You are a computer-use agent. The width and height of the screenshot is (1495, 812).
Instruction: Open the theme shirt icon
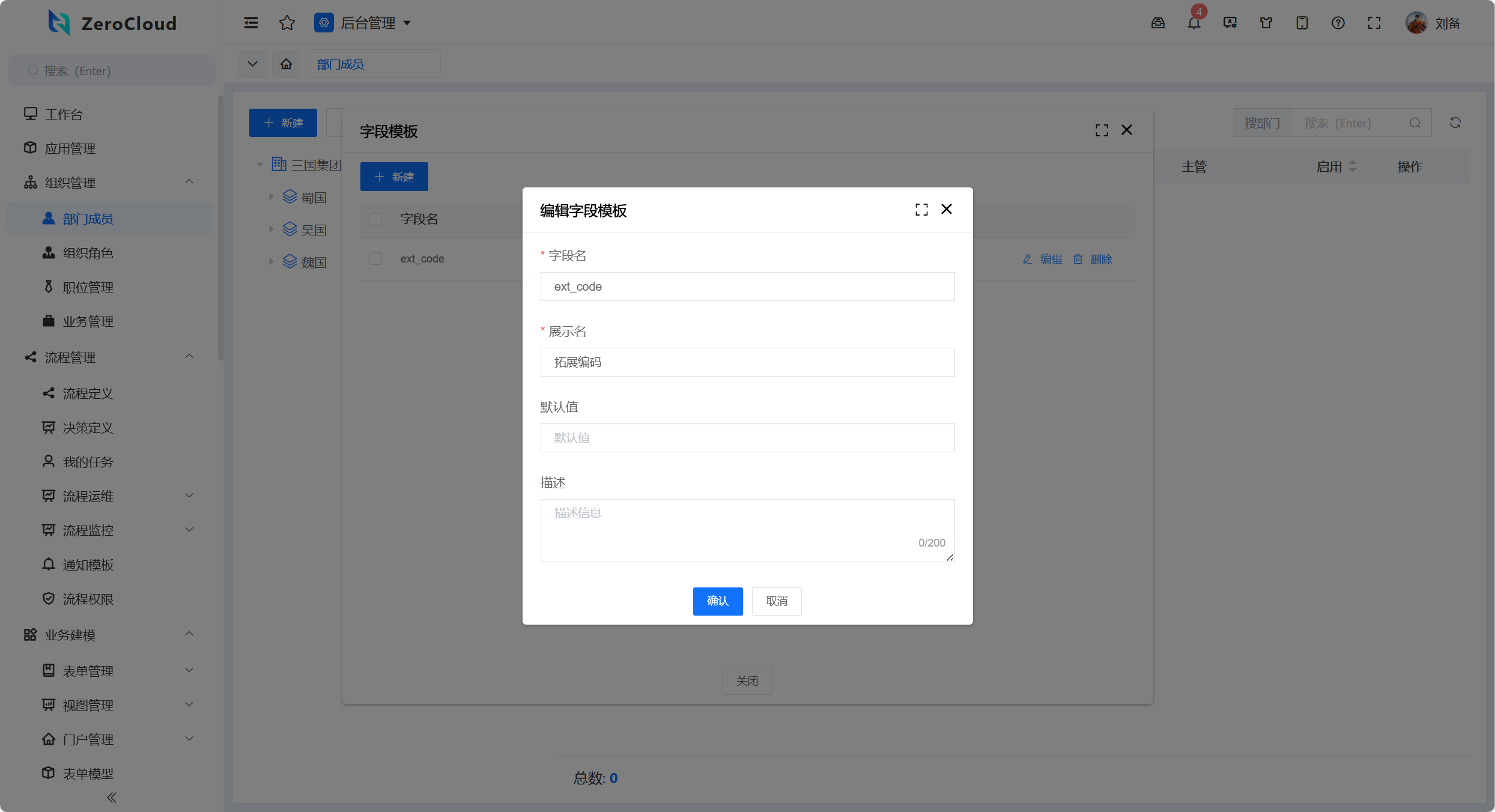pyautogui.click(x=1266, y=23)
